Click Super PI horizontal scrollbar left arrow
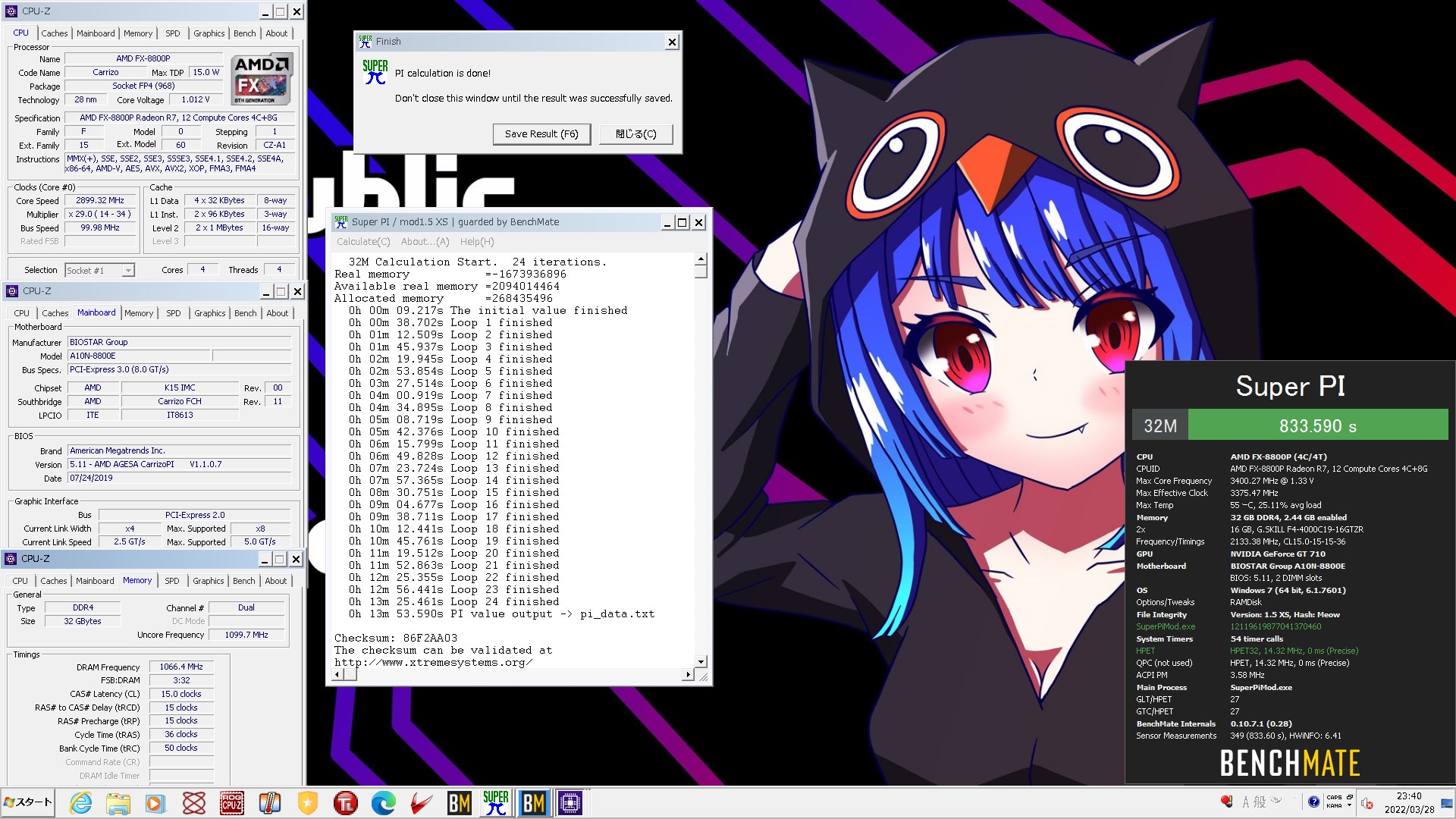The image size is (1456, 819). 339,674
